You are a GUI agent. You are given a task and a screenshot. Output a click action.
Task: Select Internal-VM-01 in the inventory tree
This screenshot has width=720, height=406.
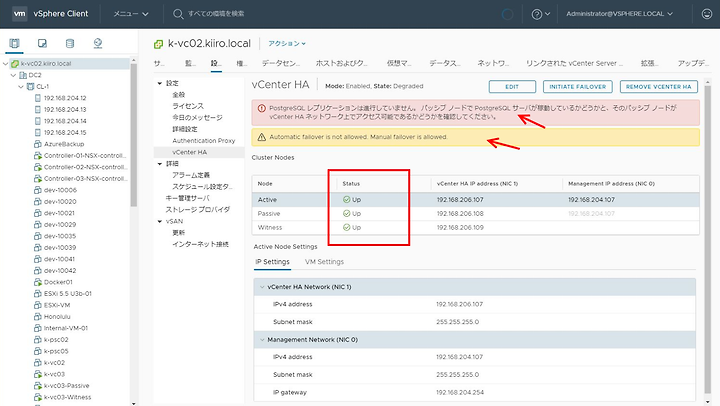click(x=66, y=328)
